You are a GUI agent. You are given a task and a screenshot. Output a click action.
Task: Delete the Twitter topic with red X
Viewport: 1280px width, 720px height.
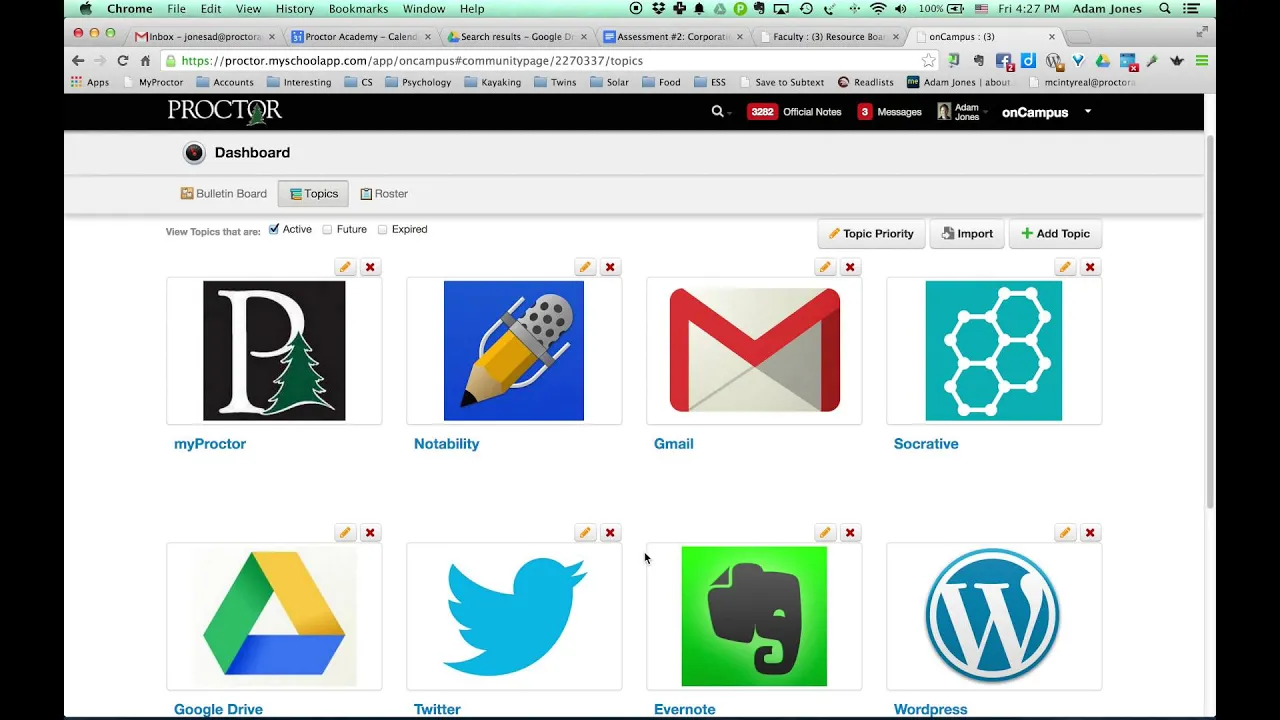pyautogui.click(x=610, y=533)
